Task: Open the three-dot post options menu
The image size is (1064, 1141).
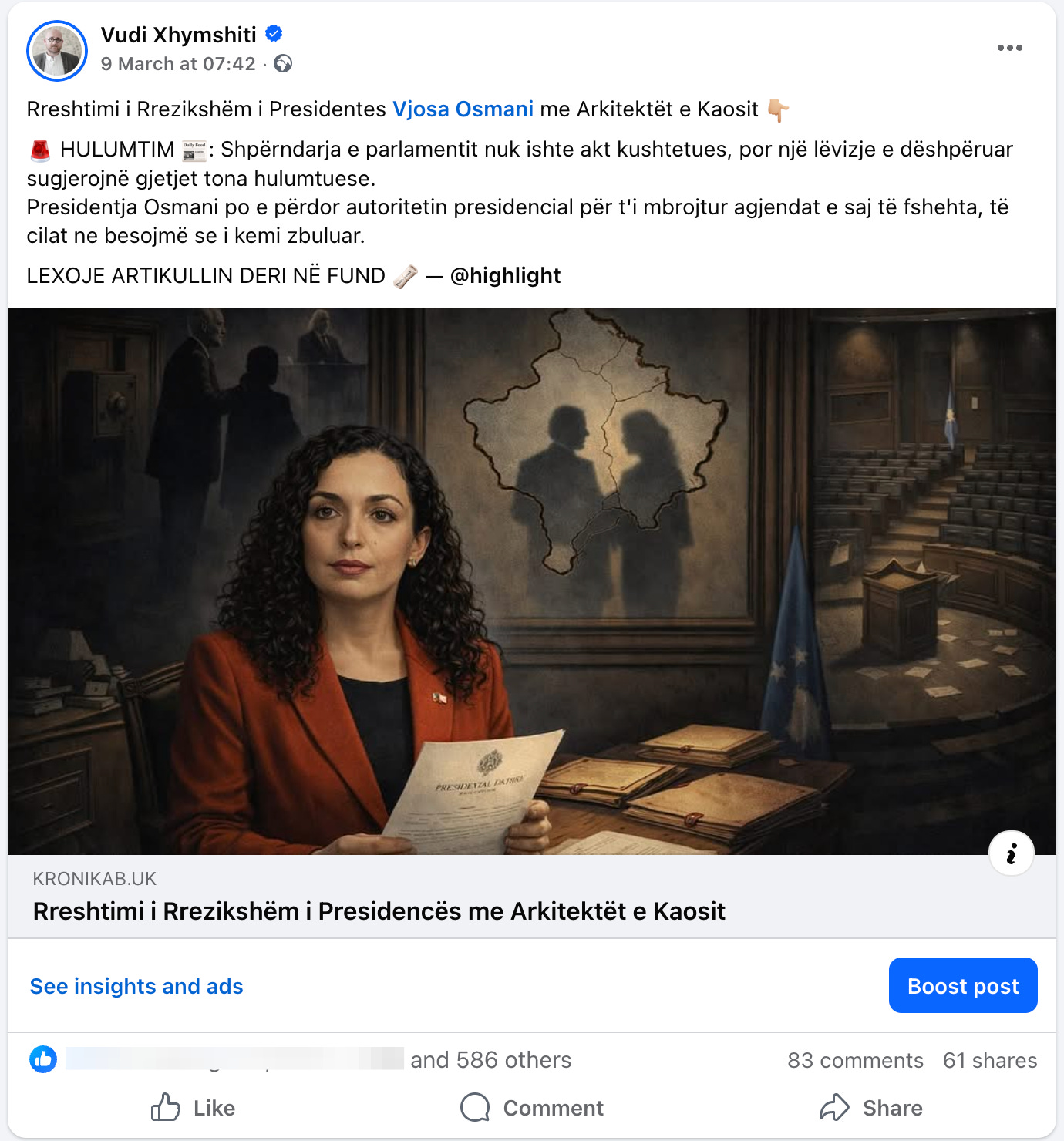Action: pos(1009,48)
